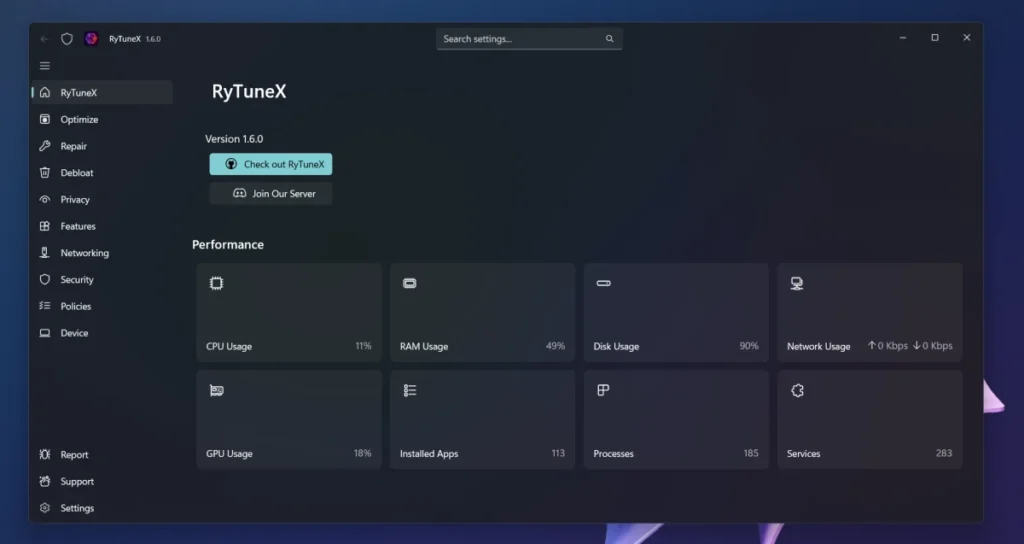
Task: Click the CPU chip icon
Action: 216,283
